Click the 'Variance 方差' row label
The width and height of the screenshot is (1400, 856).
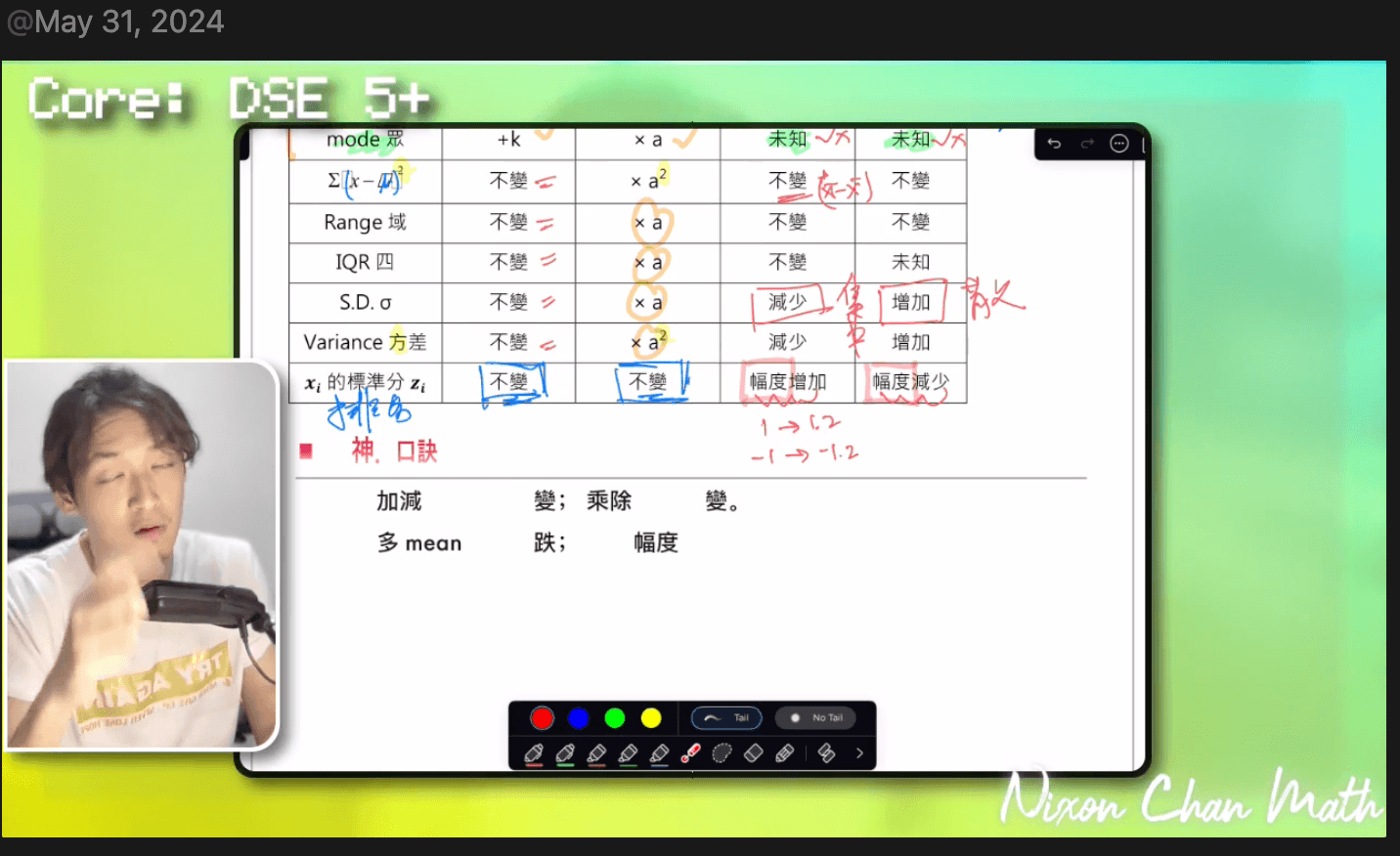[x=365, y=342]
